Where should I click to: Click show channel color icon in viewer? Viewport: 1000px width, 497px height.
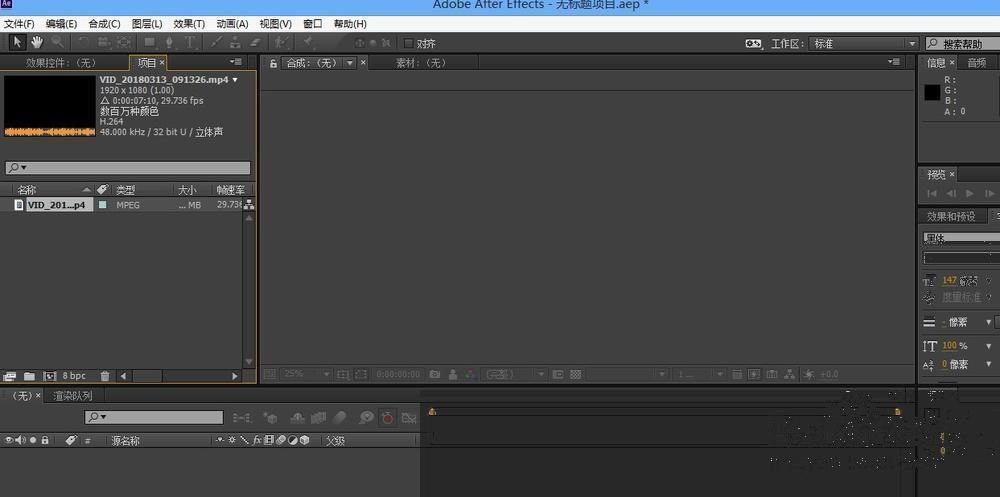(x=469, y=374)
